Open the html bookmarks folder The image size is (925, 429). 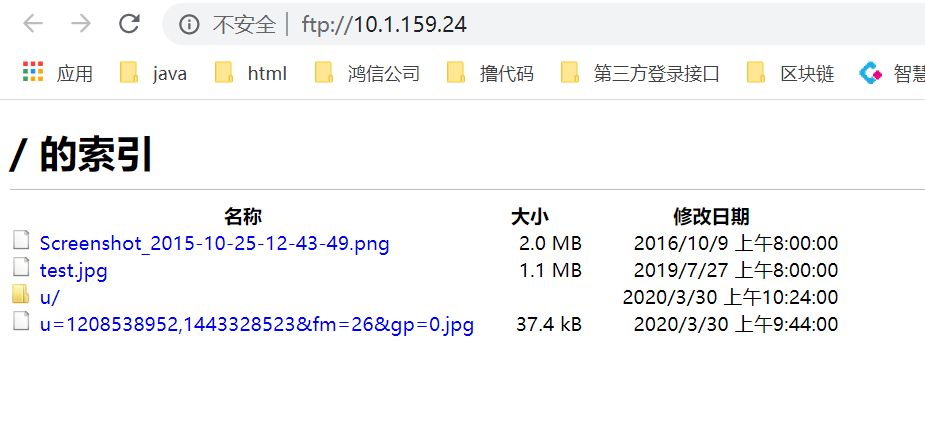tap(251, 73)
